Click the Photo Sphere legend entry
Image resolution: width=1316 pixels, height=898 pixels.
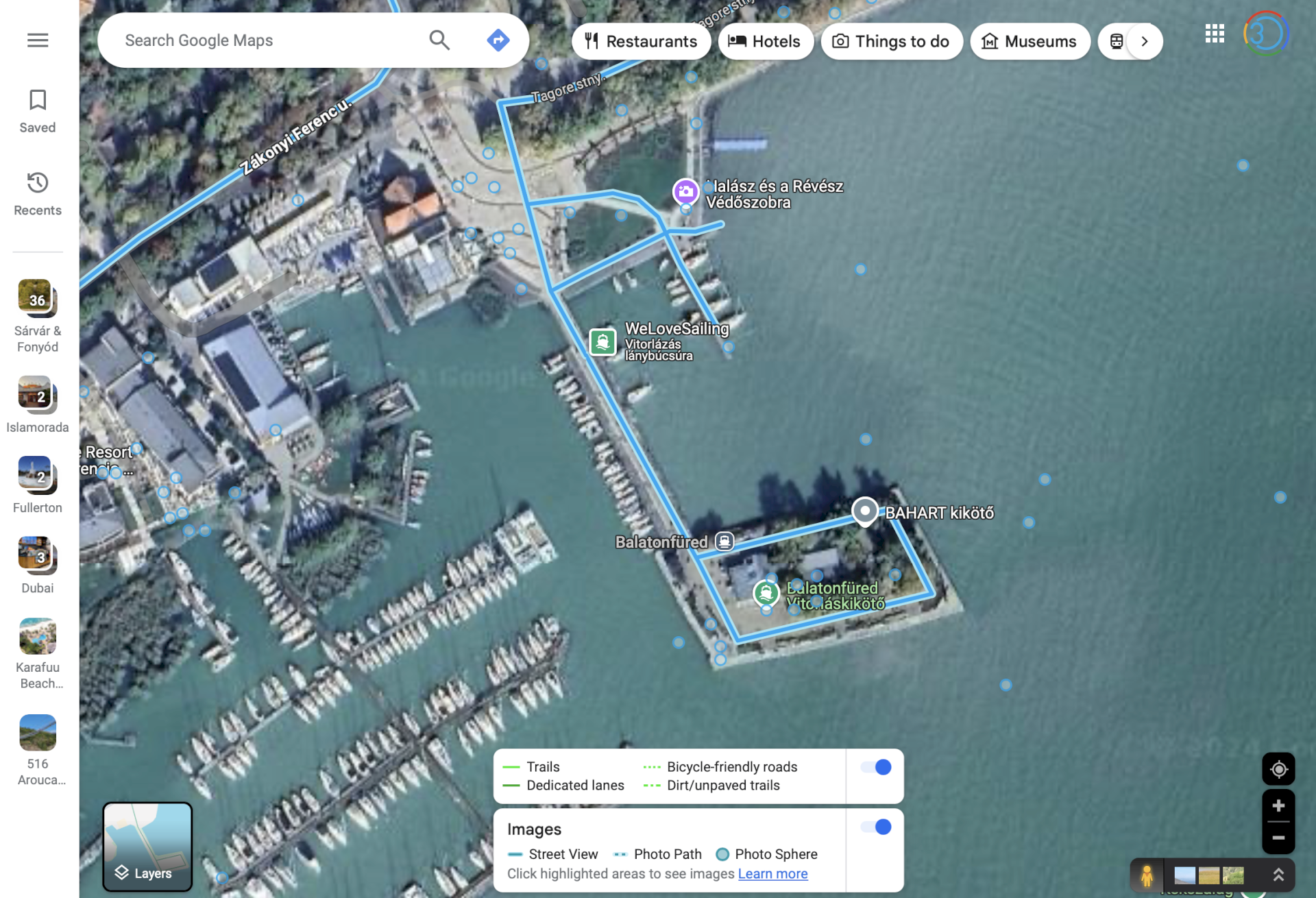click(x=767, y=854)
